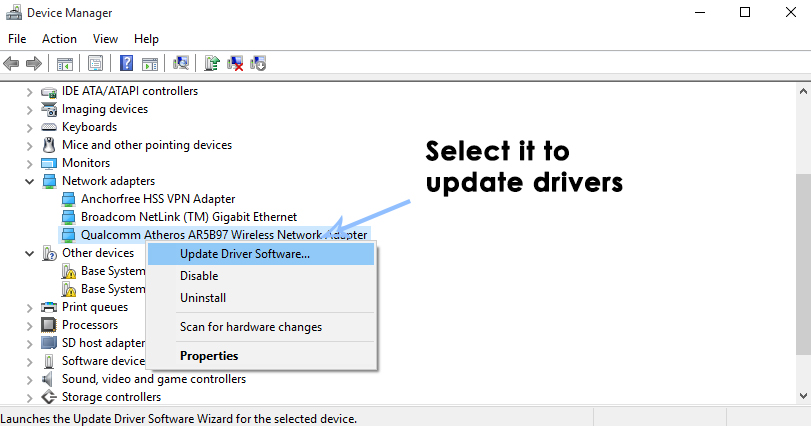The height and width of the screenshot is (426, 811).
Task: Expand the Processors node
Action: 29,326
